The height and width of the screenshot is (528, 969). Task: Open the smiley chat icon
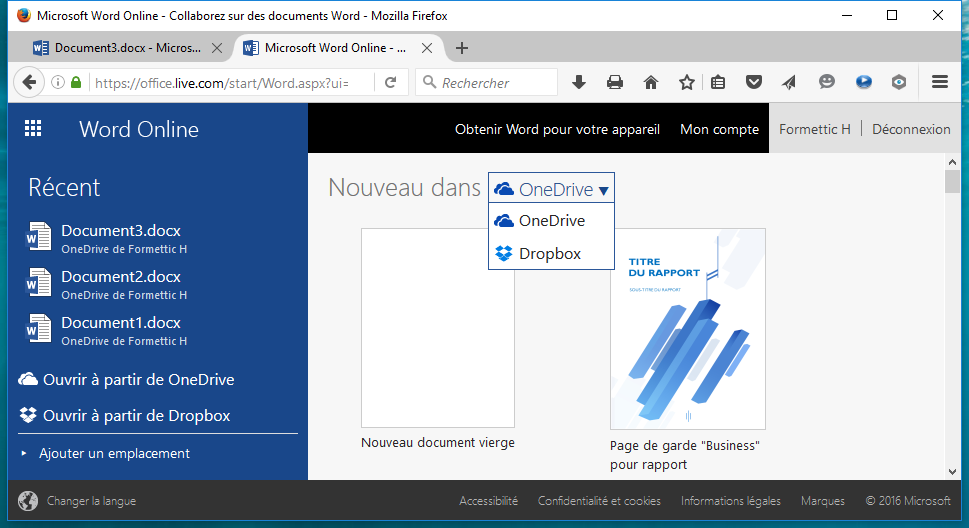826,82
